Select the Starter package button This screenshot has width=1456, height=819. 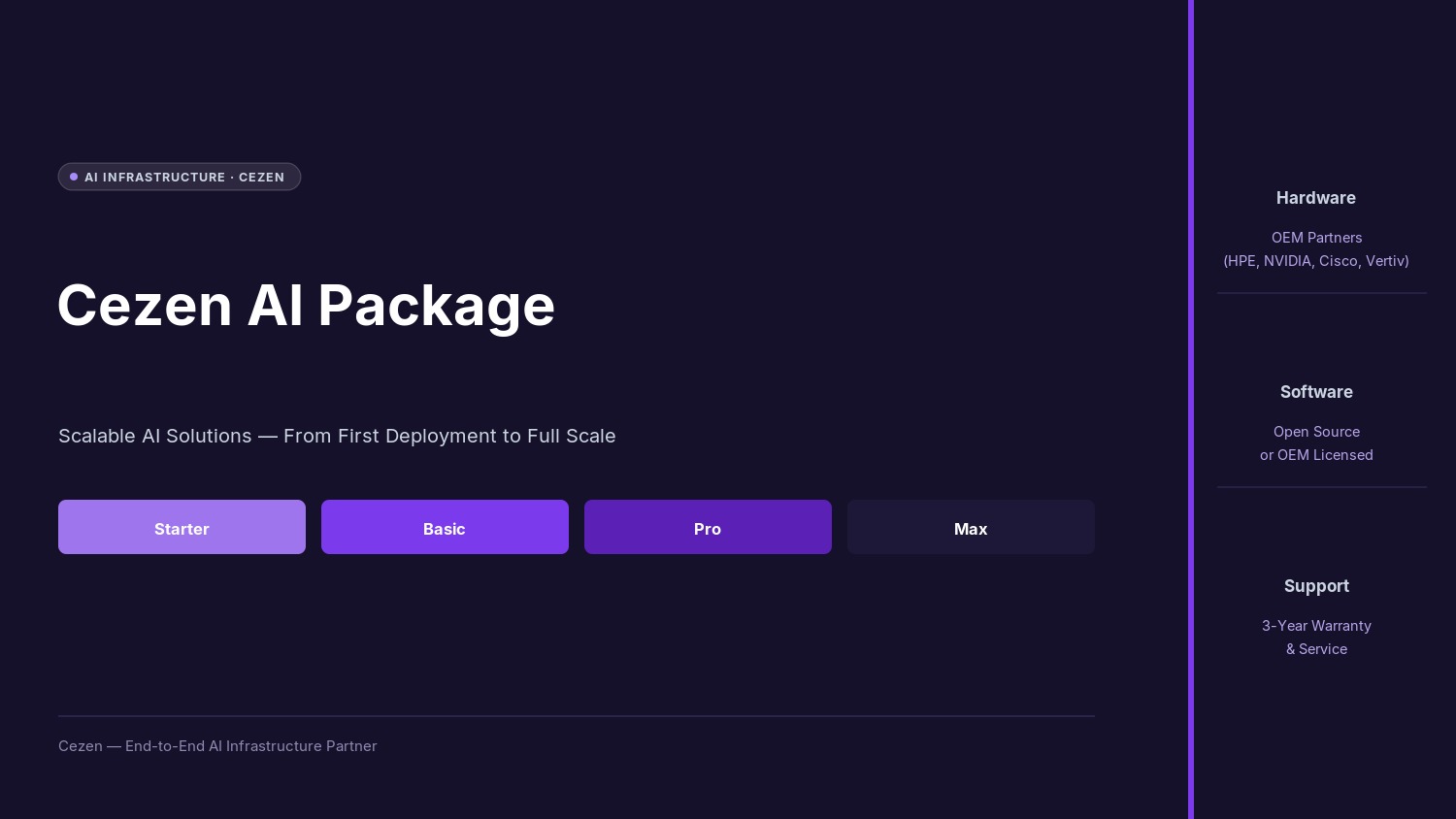coord(182,527)
